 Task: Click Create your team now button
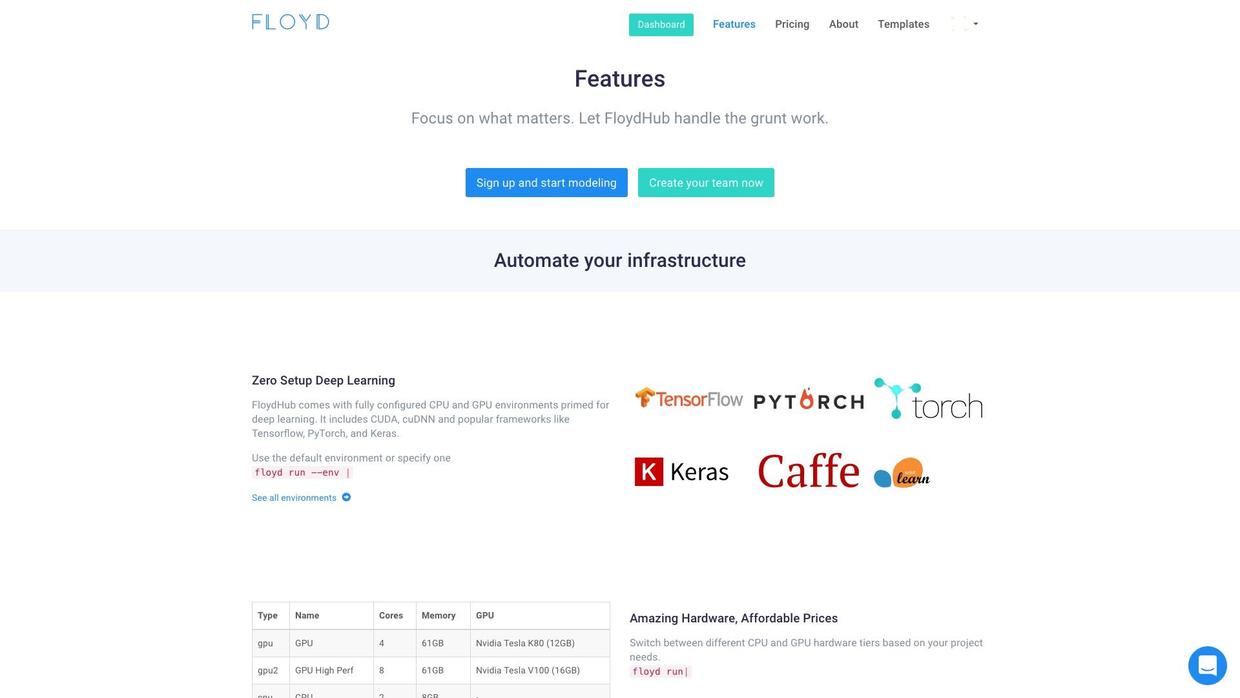pos(706,183)
